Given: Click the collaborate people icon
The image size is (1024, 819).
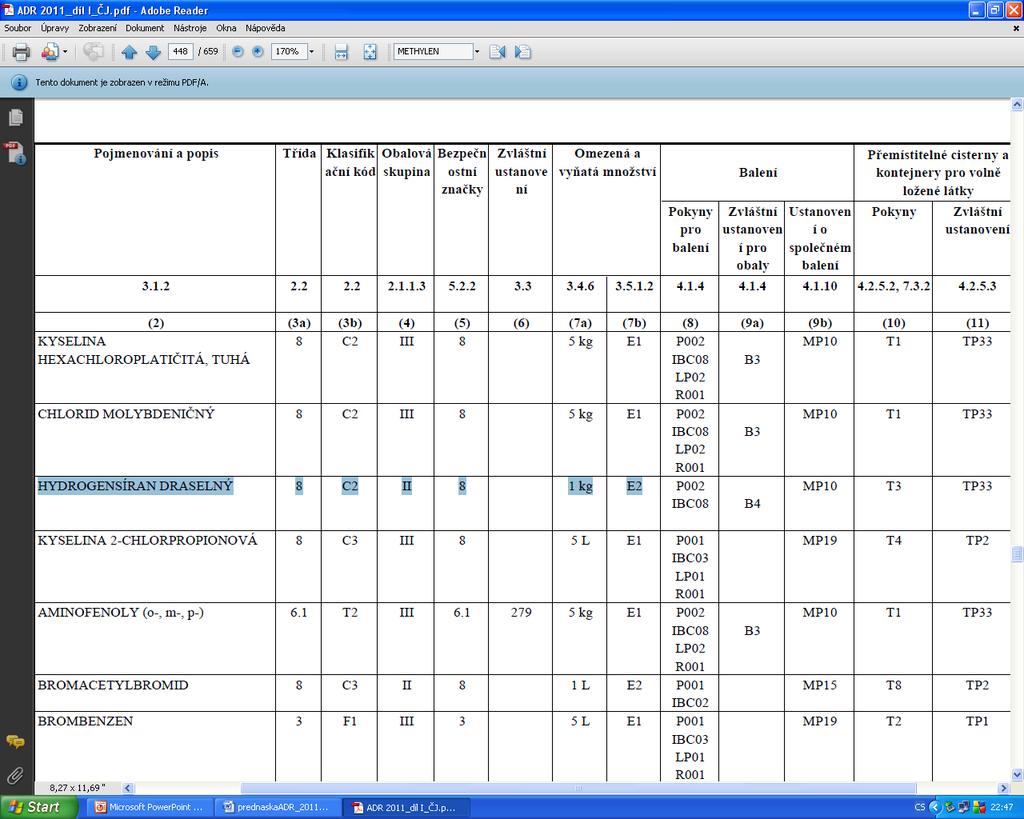Looking at the screenshot, I should point(50,52).
